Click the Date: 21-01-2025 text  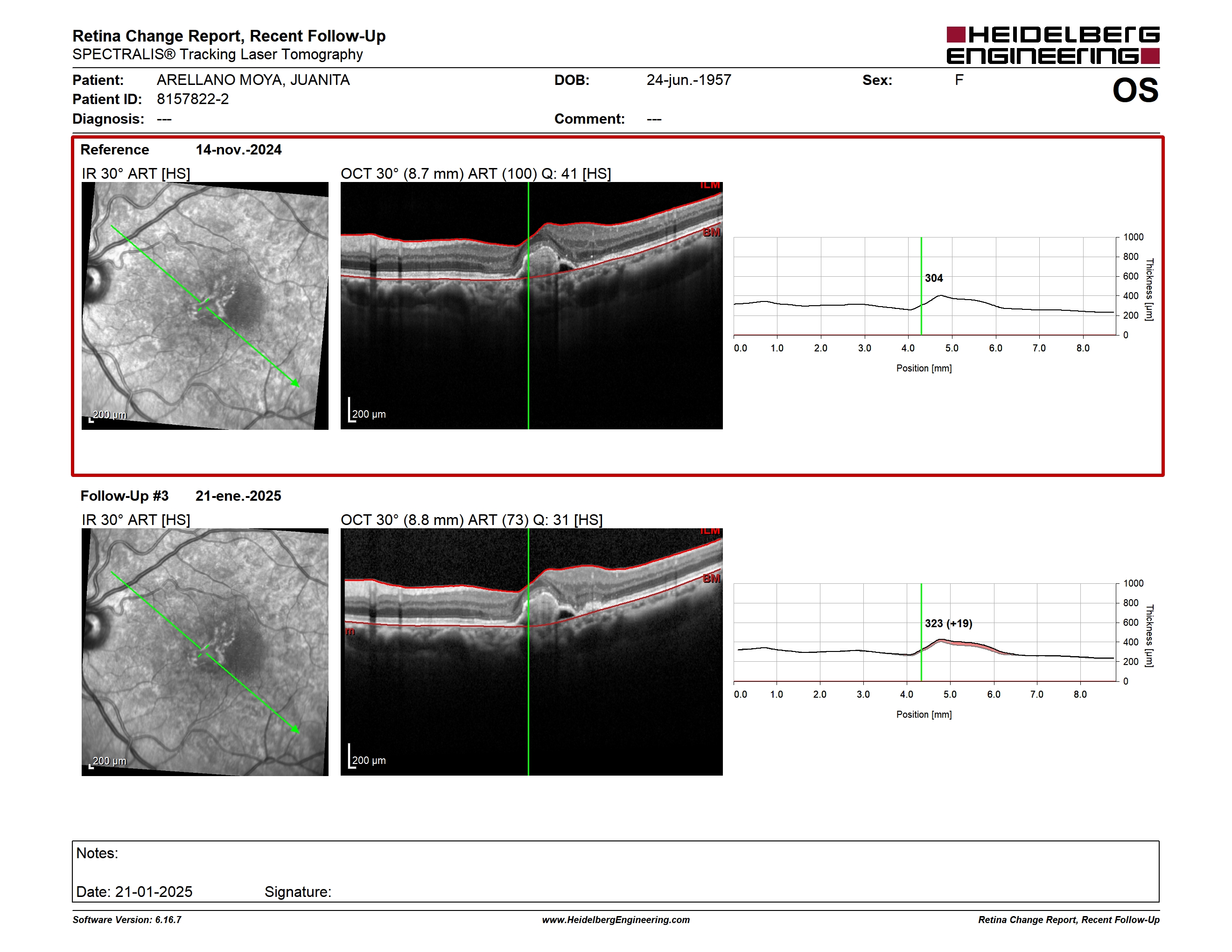point(134,892)
